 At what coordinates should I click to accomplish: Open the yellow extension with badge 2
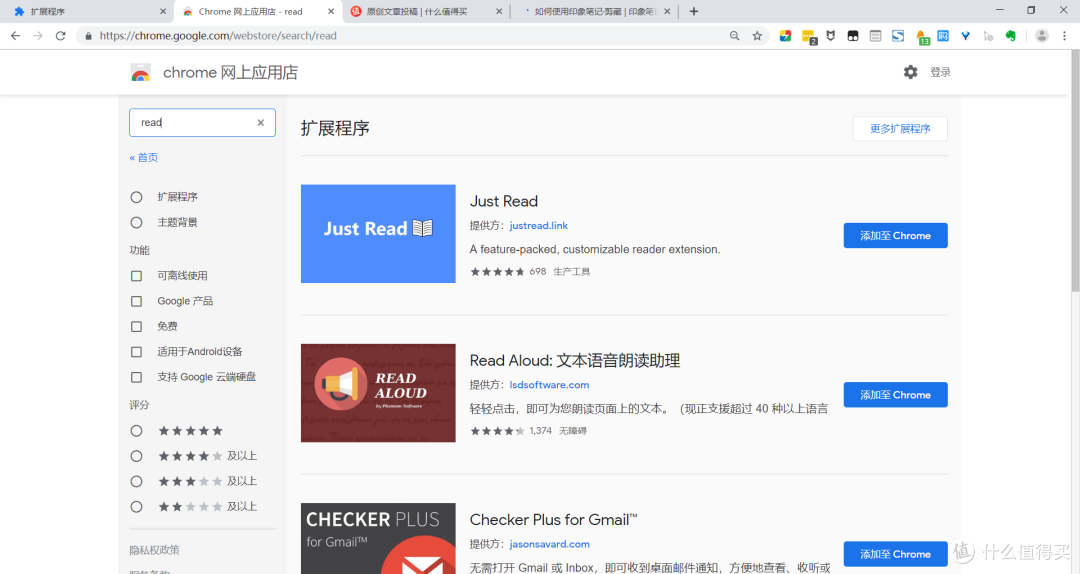coord(809,37)
